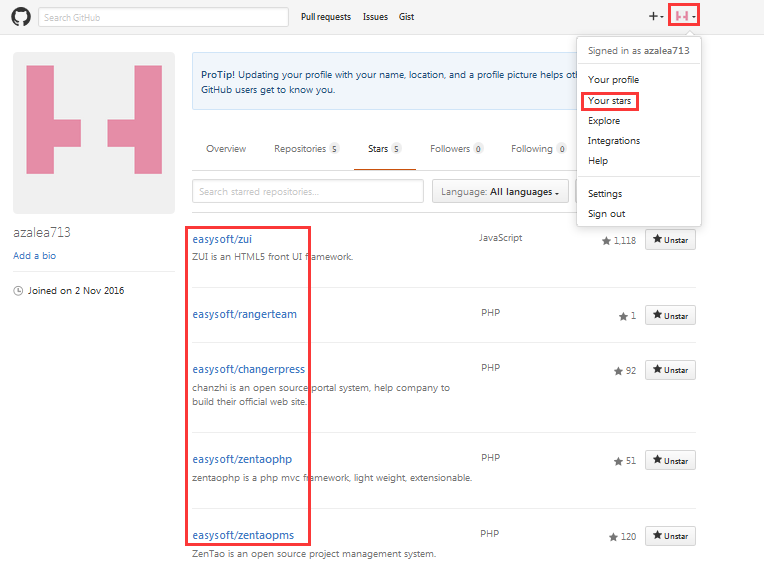Image resolution: width=764 pixels, height=582 pixels.
Task: Click the 51 star count for zentaophp
Action: pyautogui.click(x=625, y=461)
